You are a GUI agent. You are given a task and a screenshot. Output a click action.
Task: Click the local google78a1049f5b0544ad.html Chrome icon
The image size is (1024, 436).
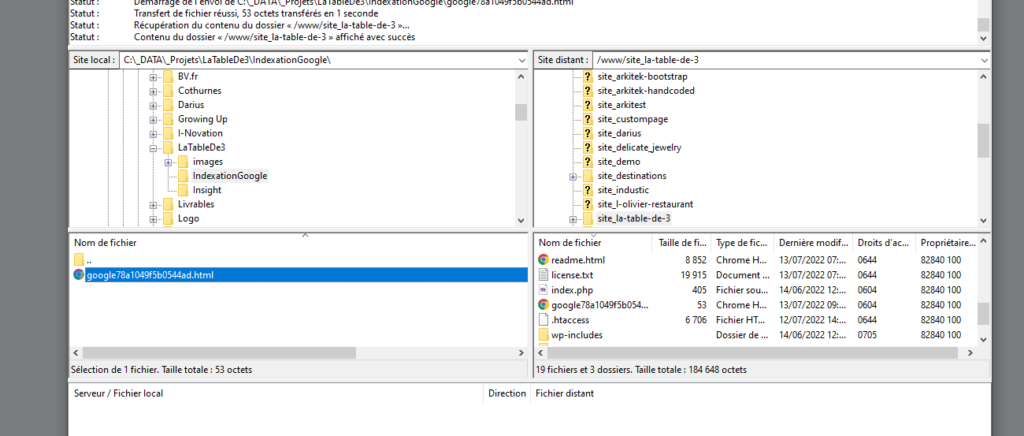(80, 275)
